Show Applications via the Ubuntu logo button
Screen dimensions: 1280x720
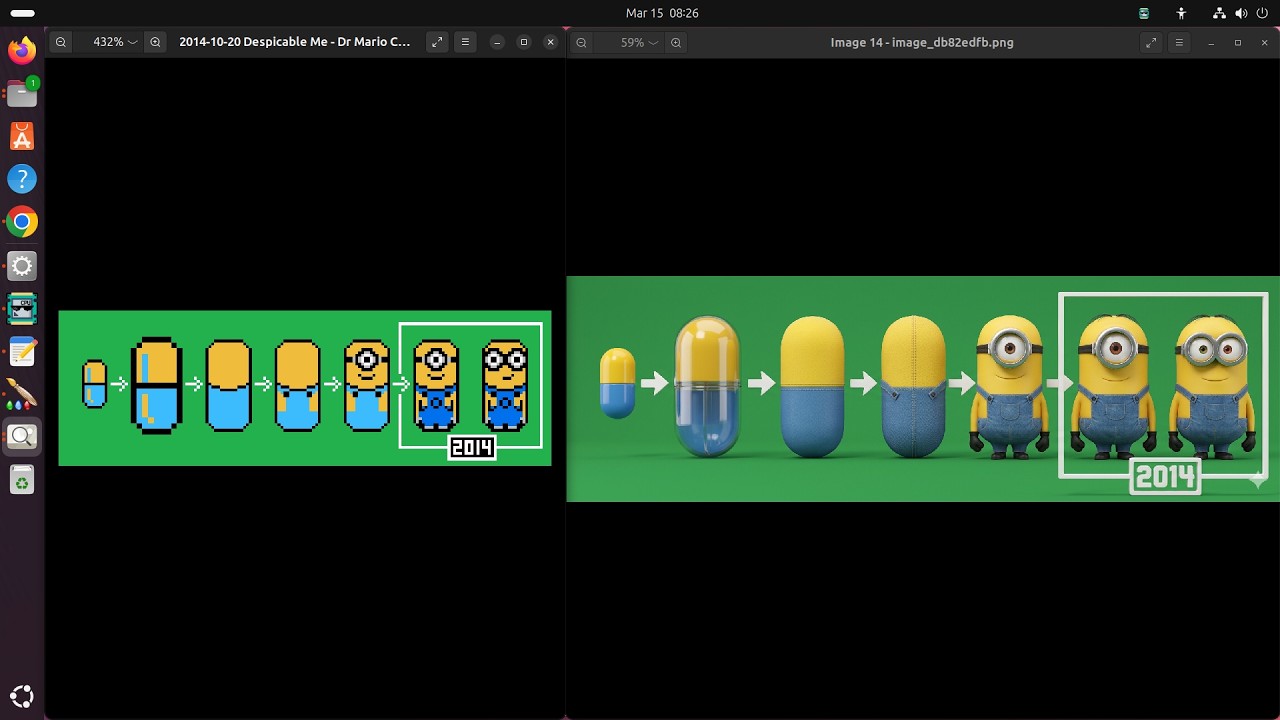(22, 696)
